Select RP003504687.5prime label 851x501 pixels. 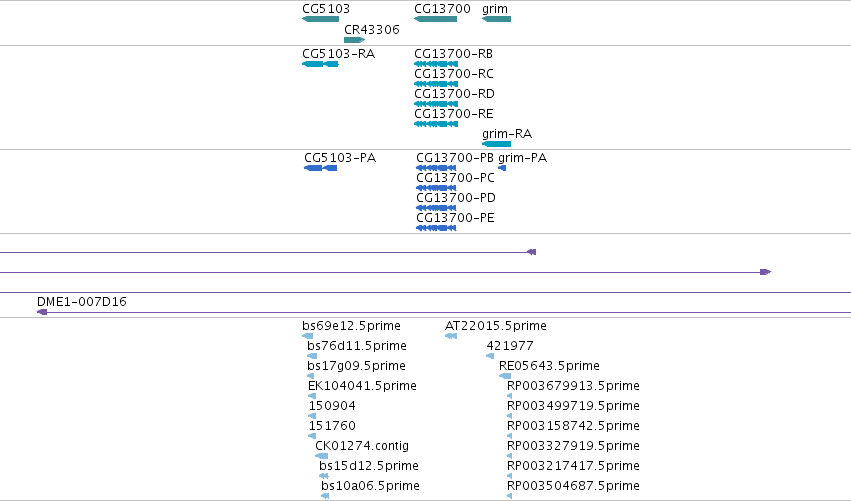573,486
